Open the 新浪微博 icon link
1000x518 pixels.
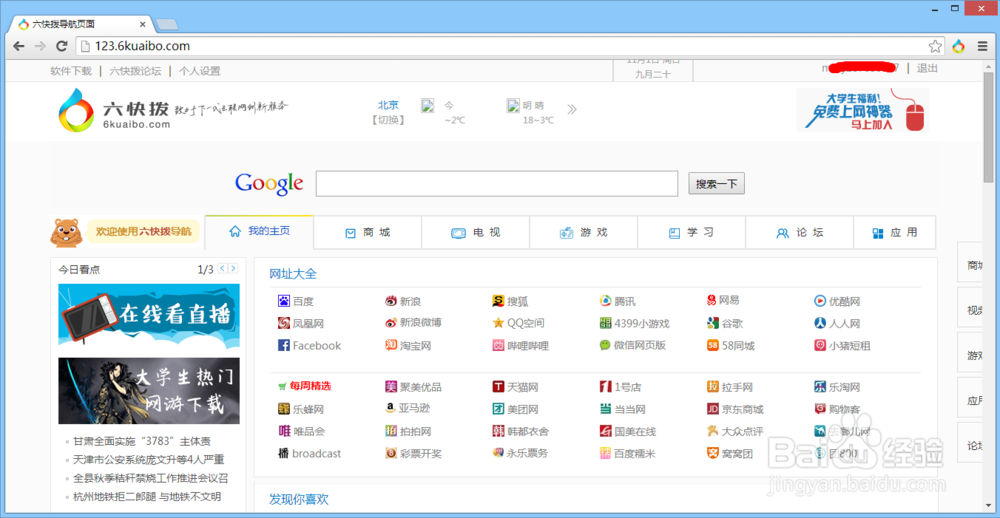391,323
